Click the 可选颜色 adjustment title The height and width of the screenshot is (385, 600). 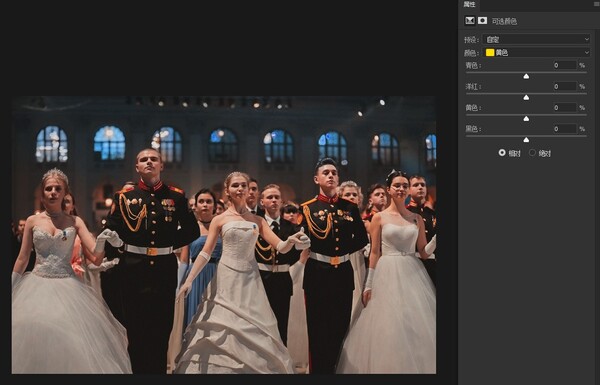click(x=504, y=21)
